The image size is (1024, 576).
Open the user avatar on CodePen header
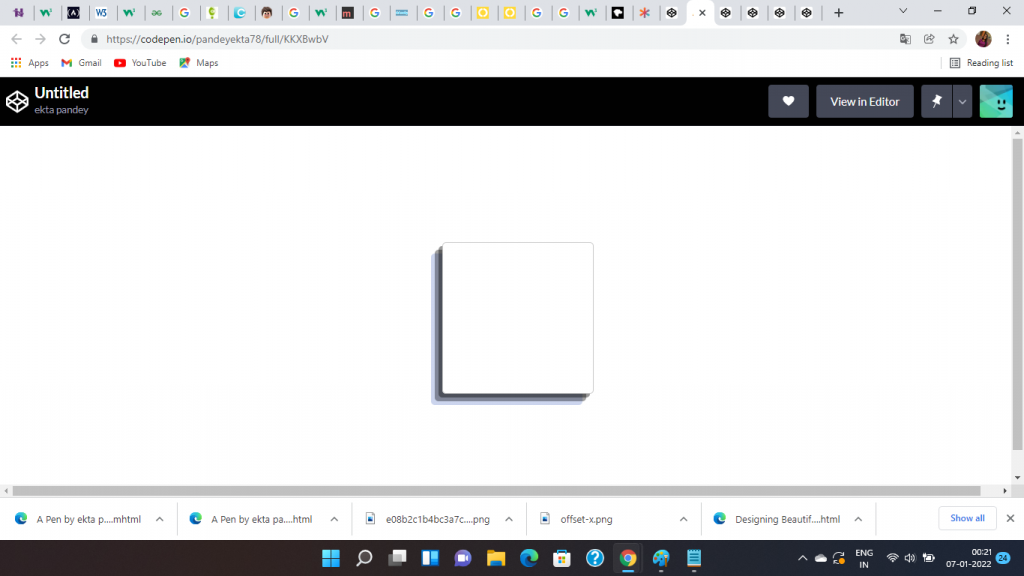point(996,101)
